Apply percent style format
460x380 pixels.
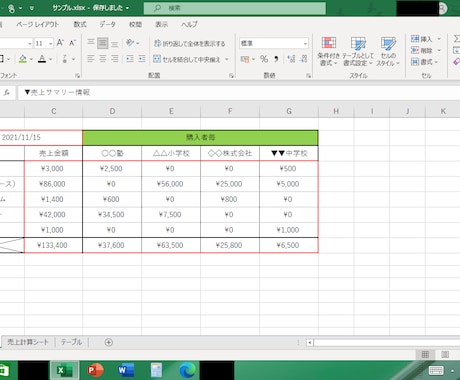pos(264,59)
